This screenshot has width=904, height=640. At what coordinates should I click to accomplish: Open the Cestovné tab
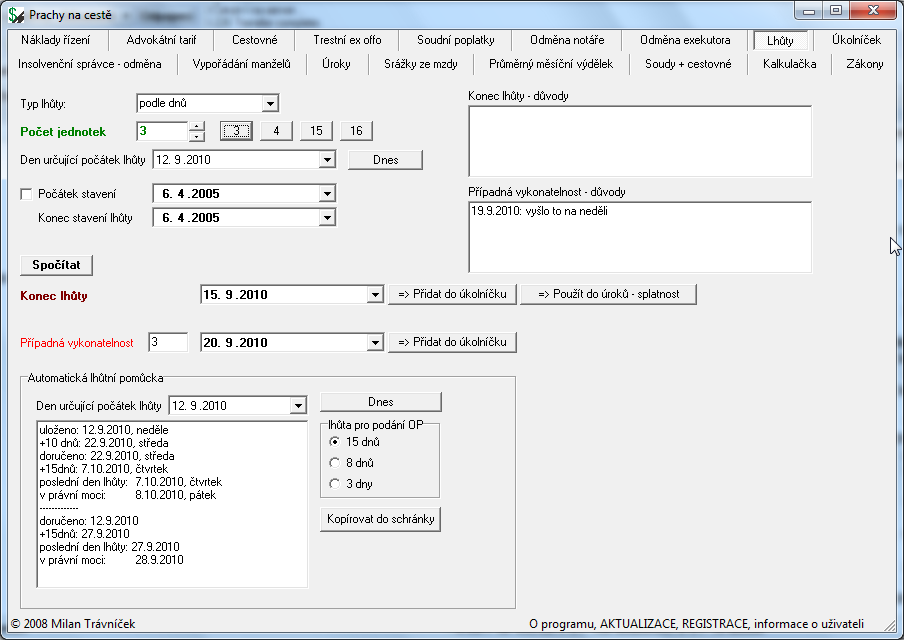tap(254, 40)
